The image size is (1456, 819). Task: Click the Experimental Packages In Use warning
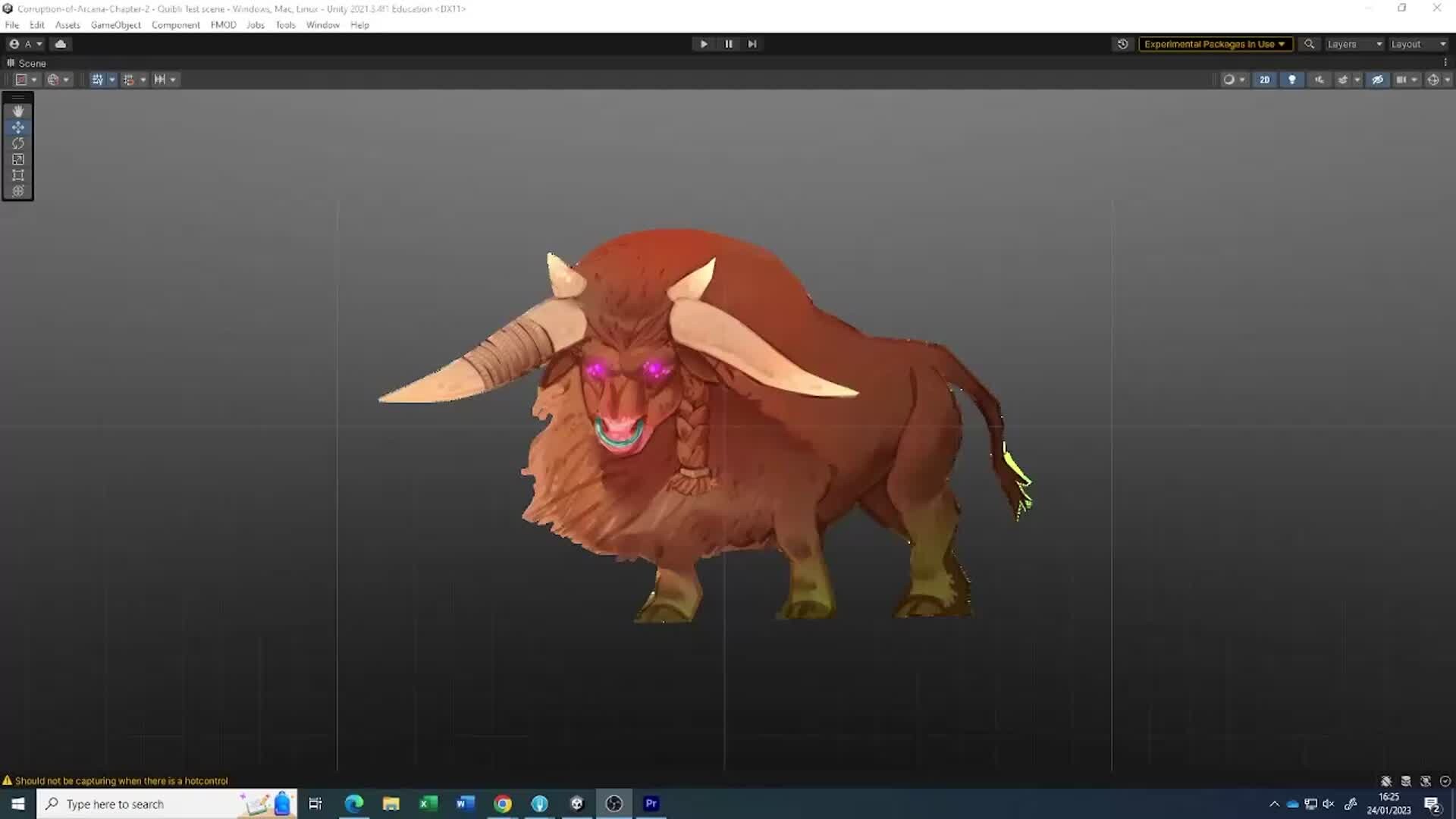click(1215, 44)
